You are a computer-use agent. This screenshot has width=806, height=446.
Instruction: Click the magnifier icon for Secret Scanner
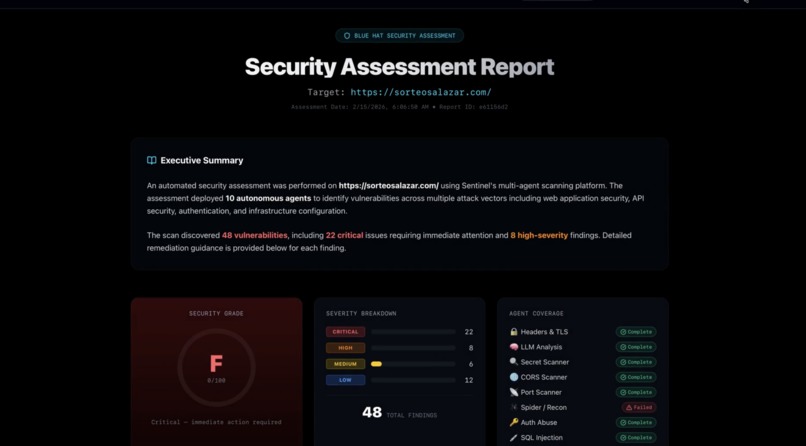(514, 362)
